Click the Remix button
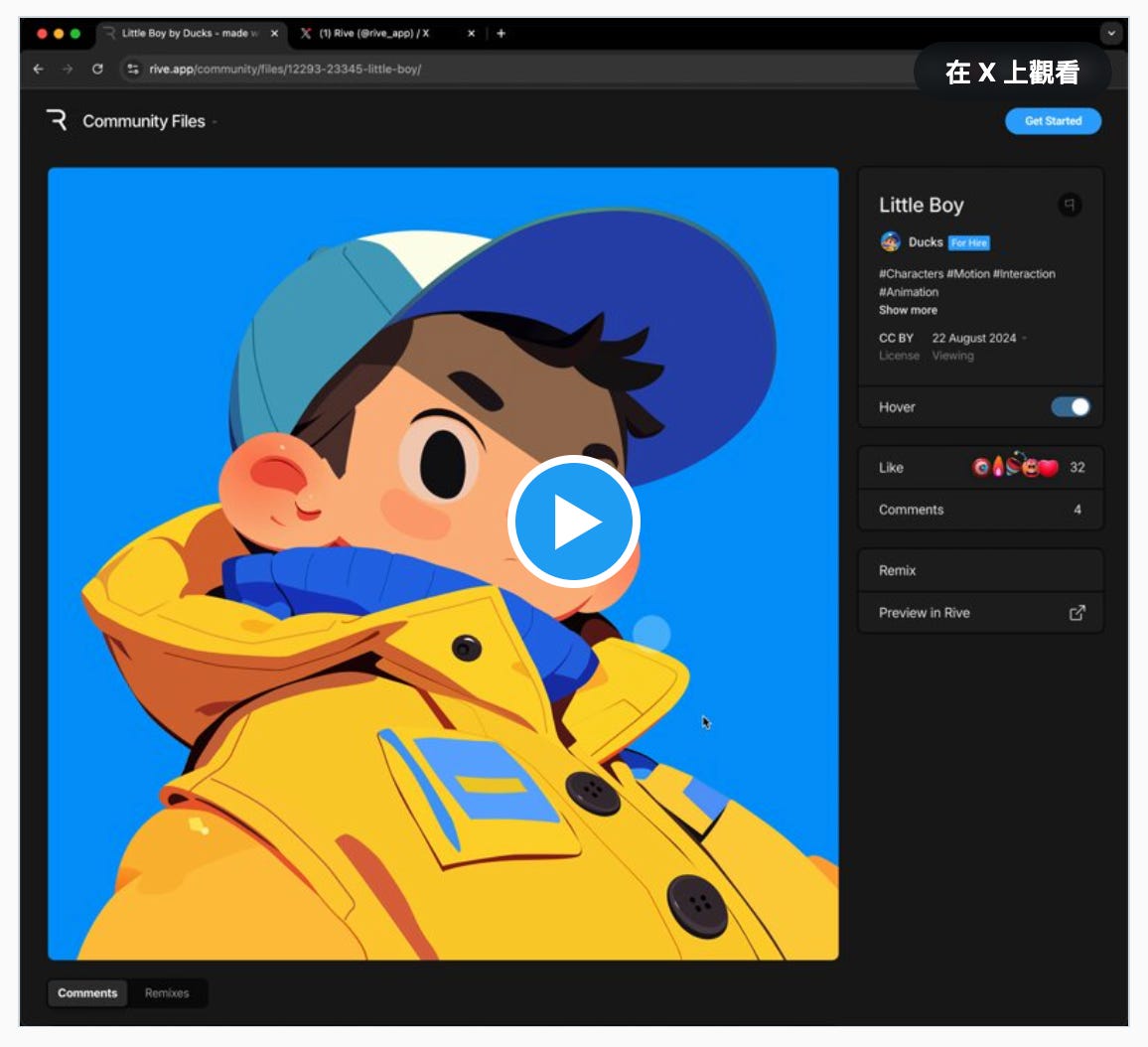The image size is (1148, 1047). (x=980, y=571)
